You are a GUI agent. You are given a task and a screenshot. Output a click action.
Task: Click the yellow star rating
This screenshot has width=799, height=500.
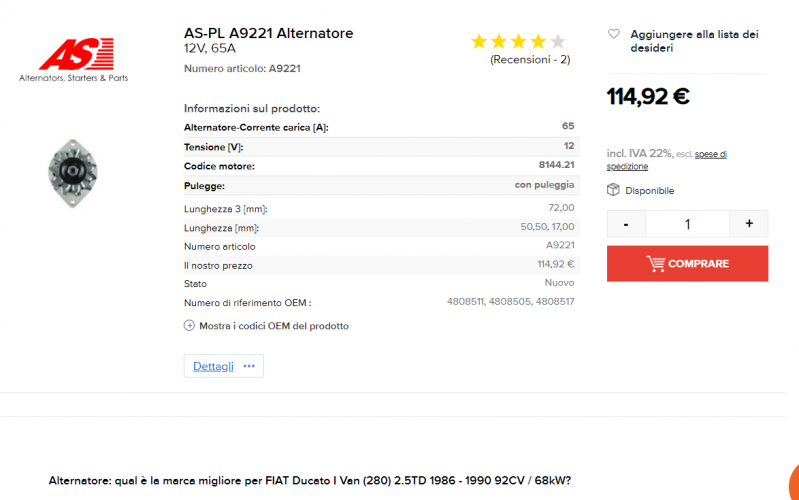pos(517,41)
